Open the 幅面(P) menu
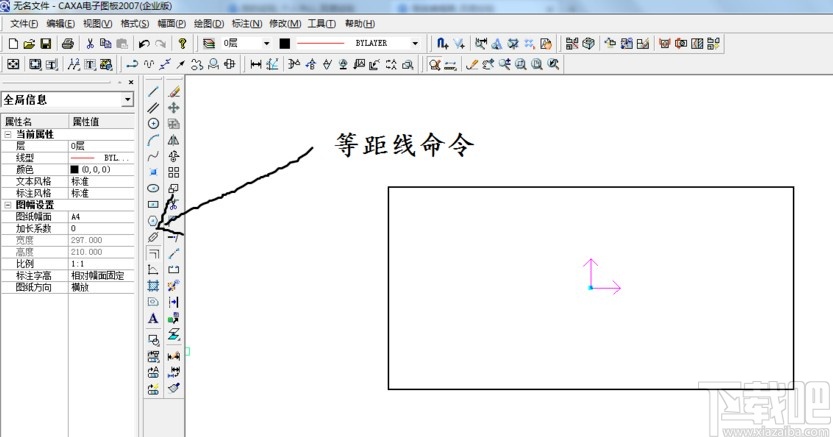 (x=171, y=24)
